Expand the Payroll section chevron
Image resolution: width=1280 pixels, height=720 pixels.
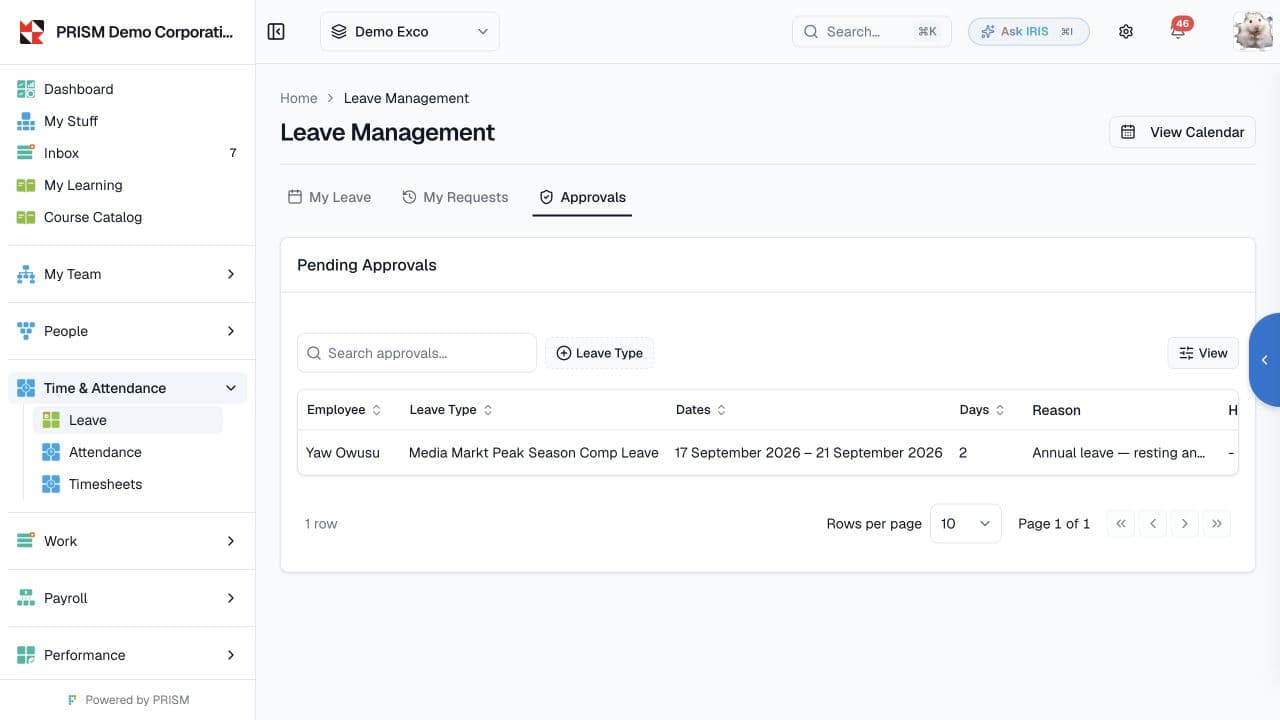tap(231, 598)
